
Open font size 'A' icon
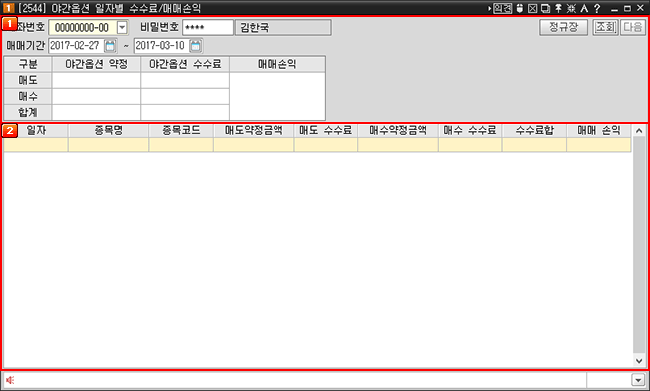tap(584, 8)
